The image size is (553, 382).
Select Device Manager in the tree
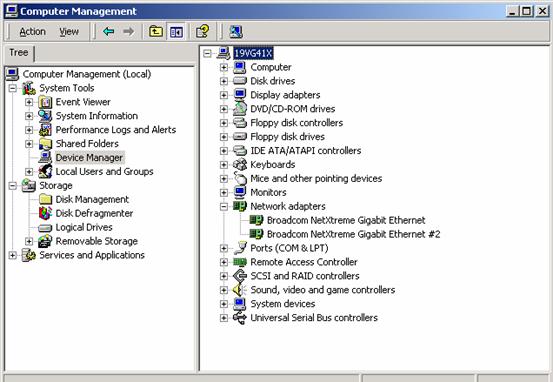pos(89,158)
